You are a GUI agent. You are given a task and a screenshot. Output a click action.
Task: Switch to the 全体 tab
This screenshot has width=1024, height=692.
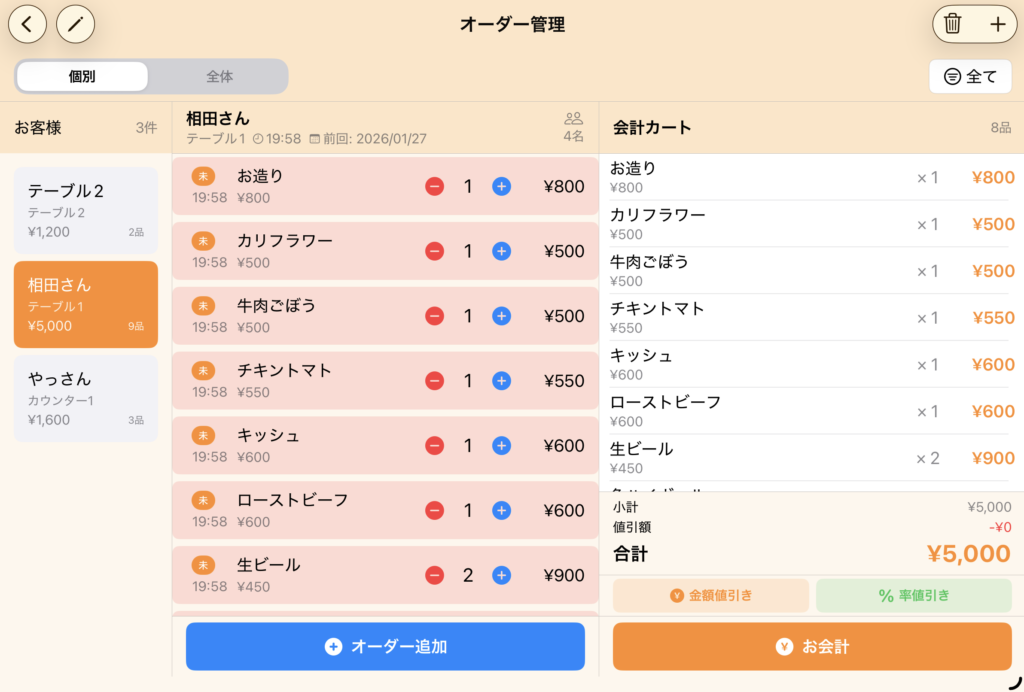point(219,76)
